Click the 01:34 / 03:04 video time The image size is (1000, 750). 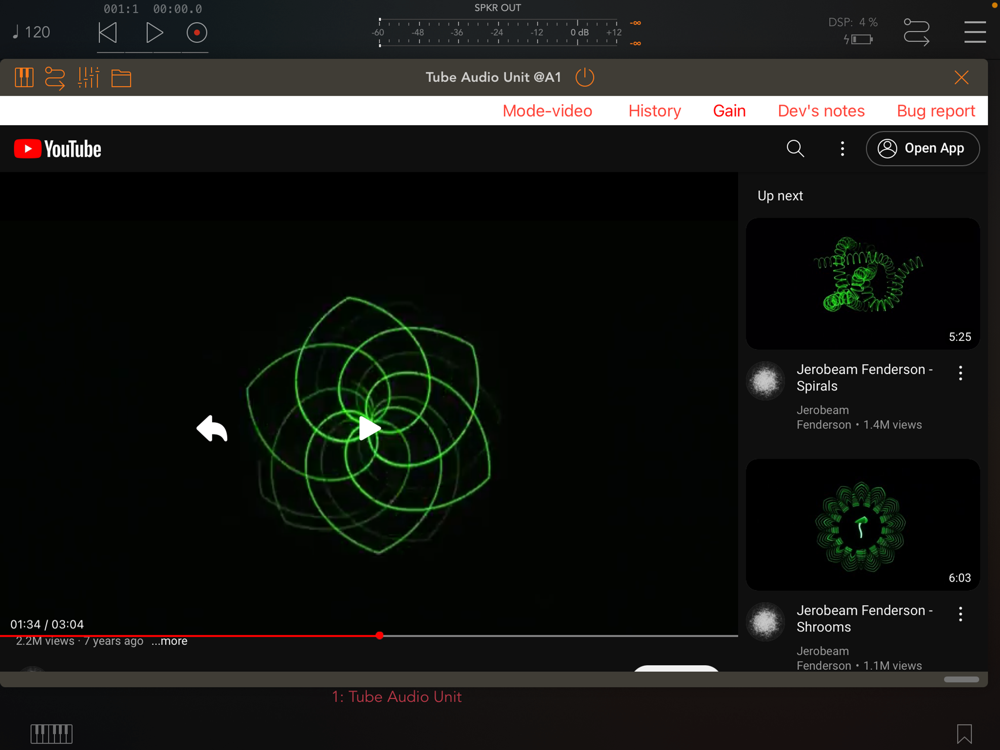pyautogui.click(x=47, y=624)
